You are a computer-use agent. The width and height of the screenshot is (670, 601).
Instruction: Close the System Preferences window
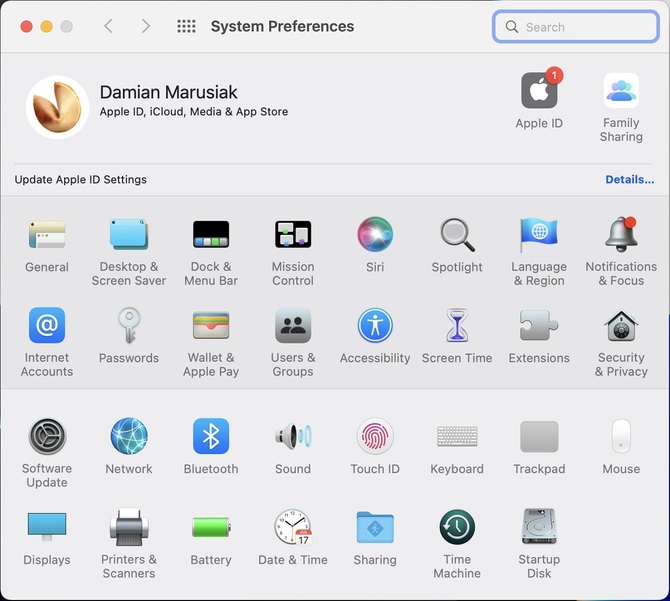(x=26, y=26)
